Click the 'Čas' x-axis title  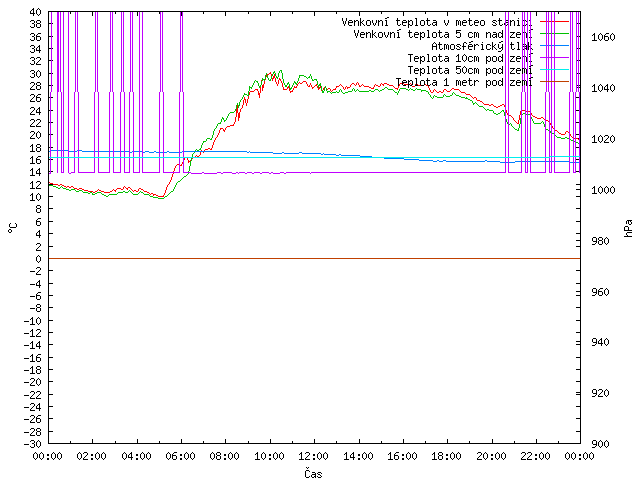point(313,473)
